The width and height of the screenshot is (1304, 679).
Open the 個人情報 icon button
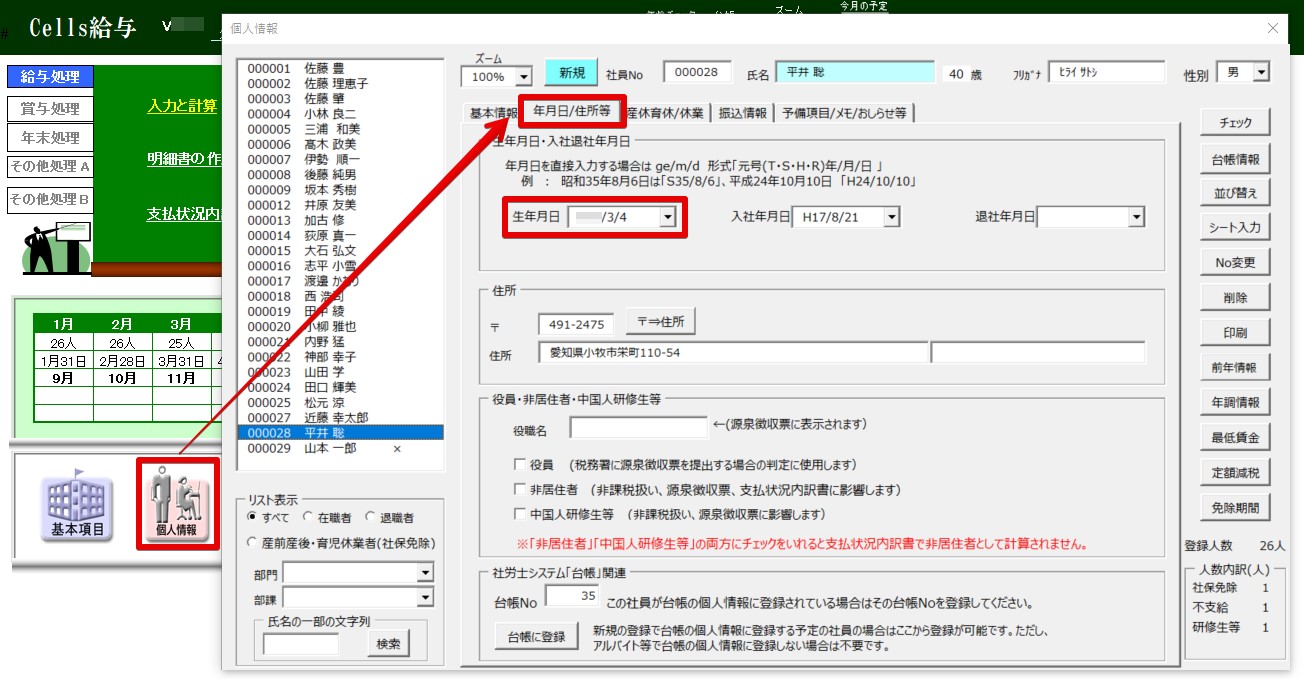pyautogui.click(x=177, y=503)
